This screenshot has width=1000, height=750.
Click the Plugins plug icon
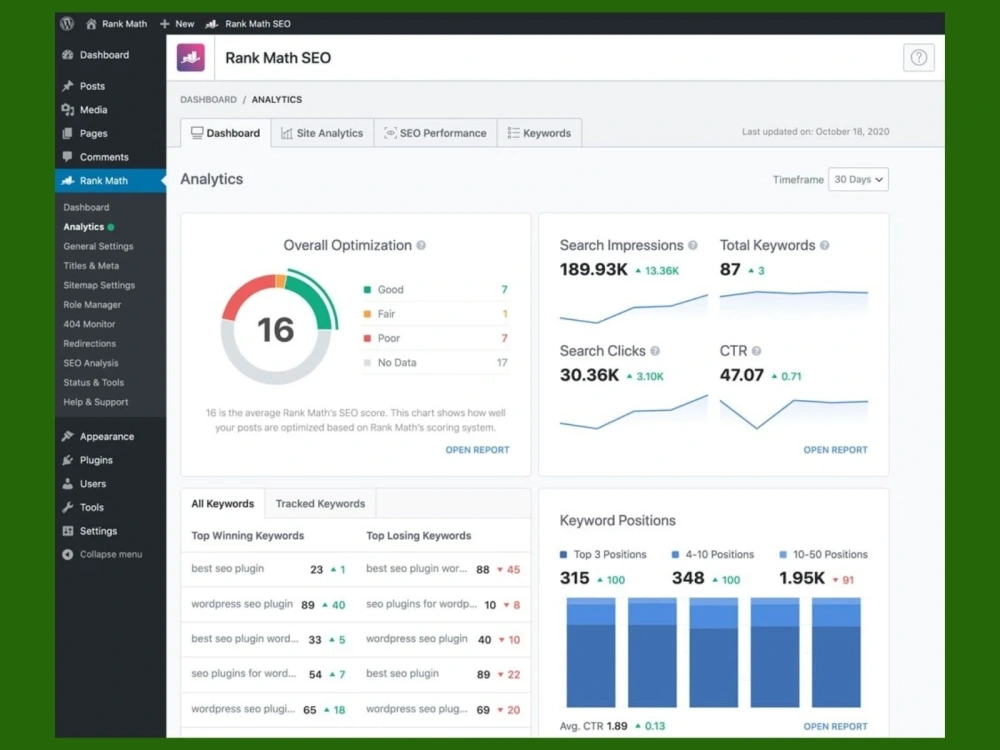coord(68,460)
